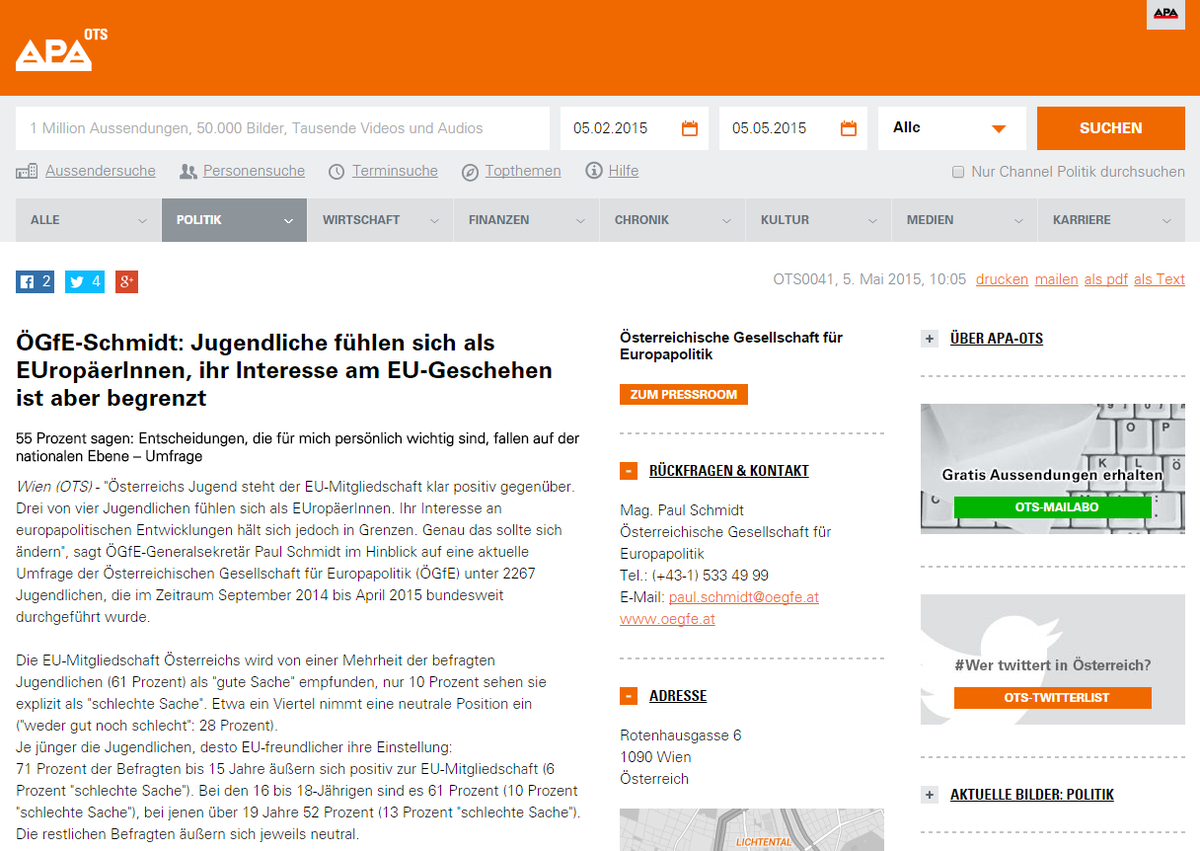1200x851 pixels.
Task: Click the paul.schmidt@oegfe.at email link
Action: pos(744,597)
